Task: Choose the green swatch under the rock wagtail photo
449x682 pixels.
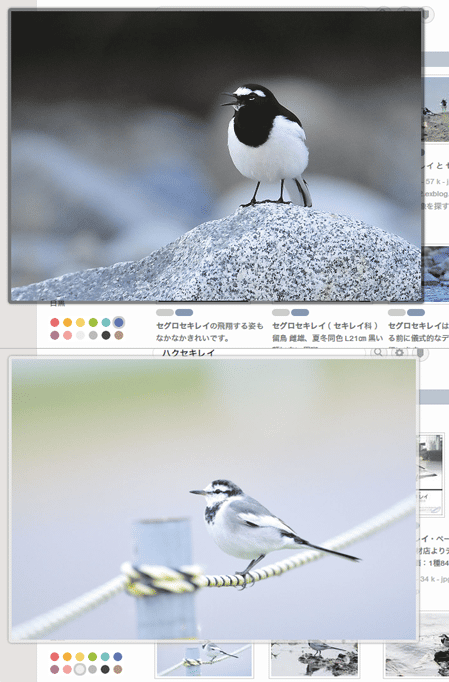Action: click(93, 322)
